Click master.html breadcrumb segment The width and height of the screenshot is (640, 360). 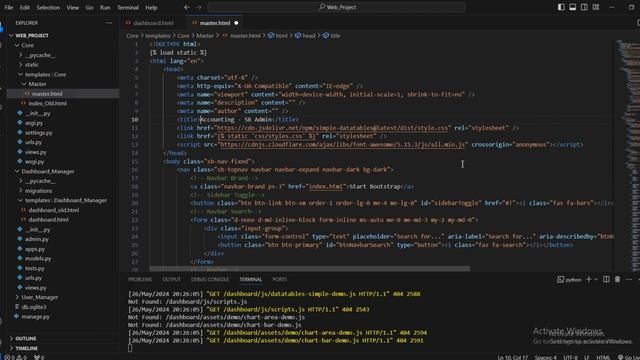tap(242, 36)
